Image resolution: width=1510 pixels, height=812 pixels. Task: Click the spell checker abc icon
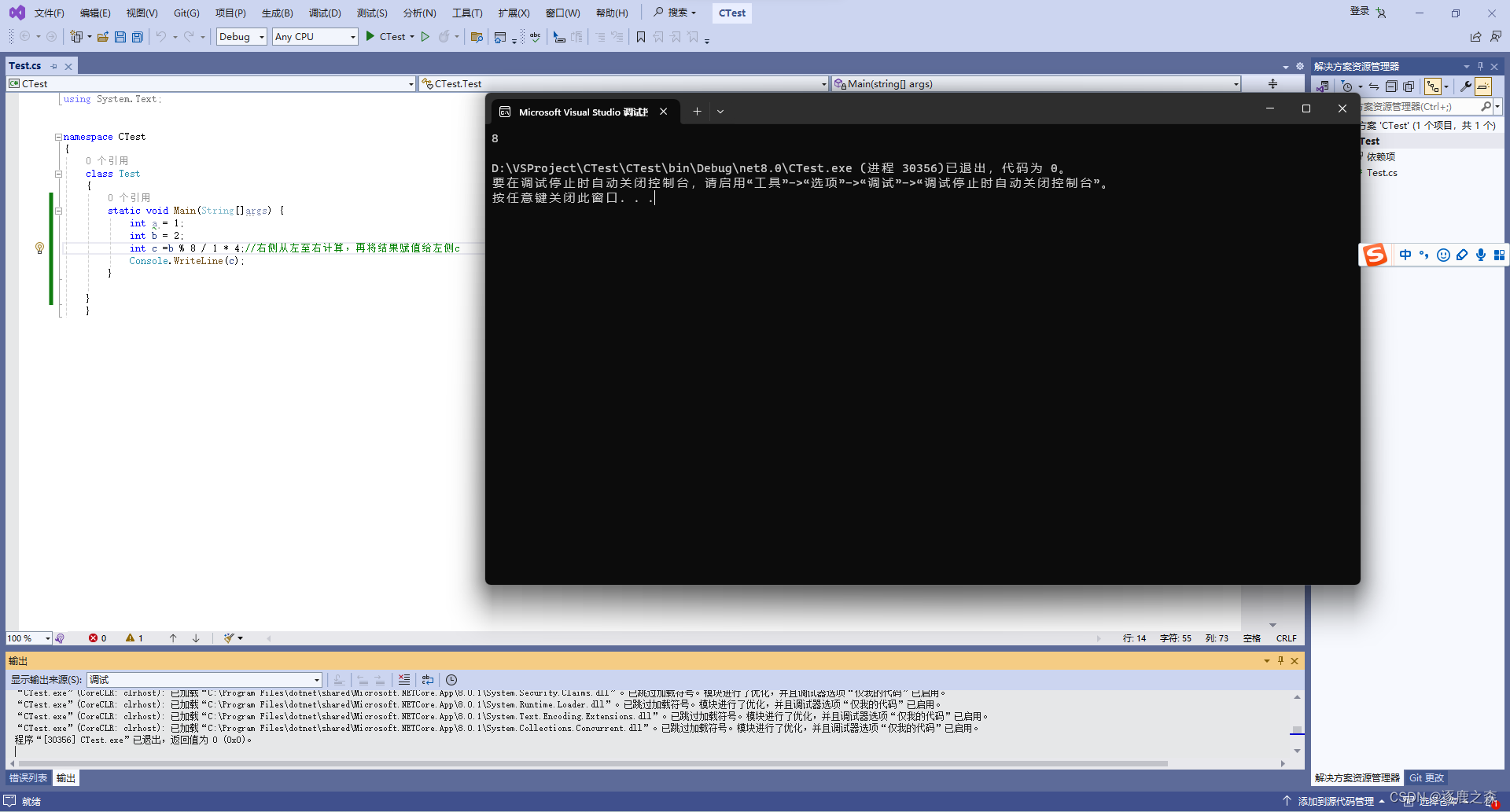coord(536,37)
